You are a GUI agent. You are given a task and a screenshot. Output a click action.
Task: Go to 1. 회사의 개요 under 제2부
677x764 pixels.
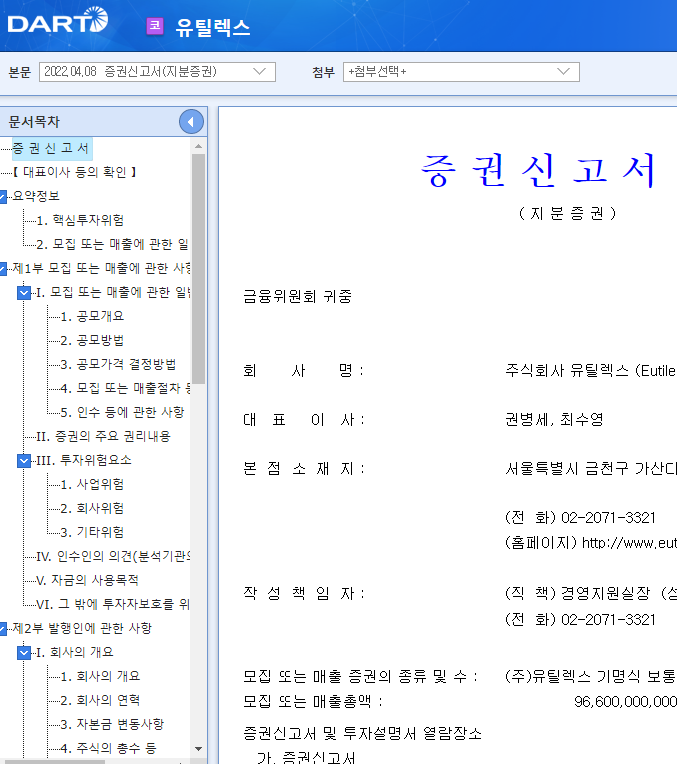(x=100, y=676)
